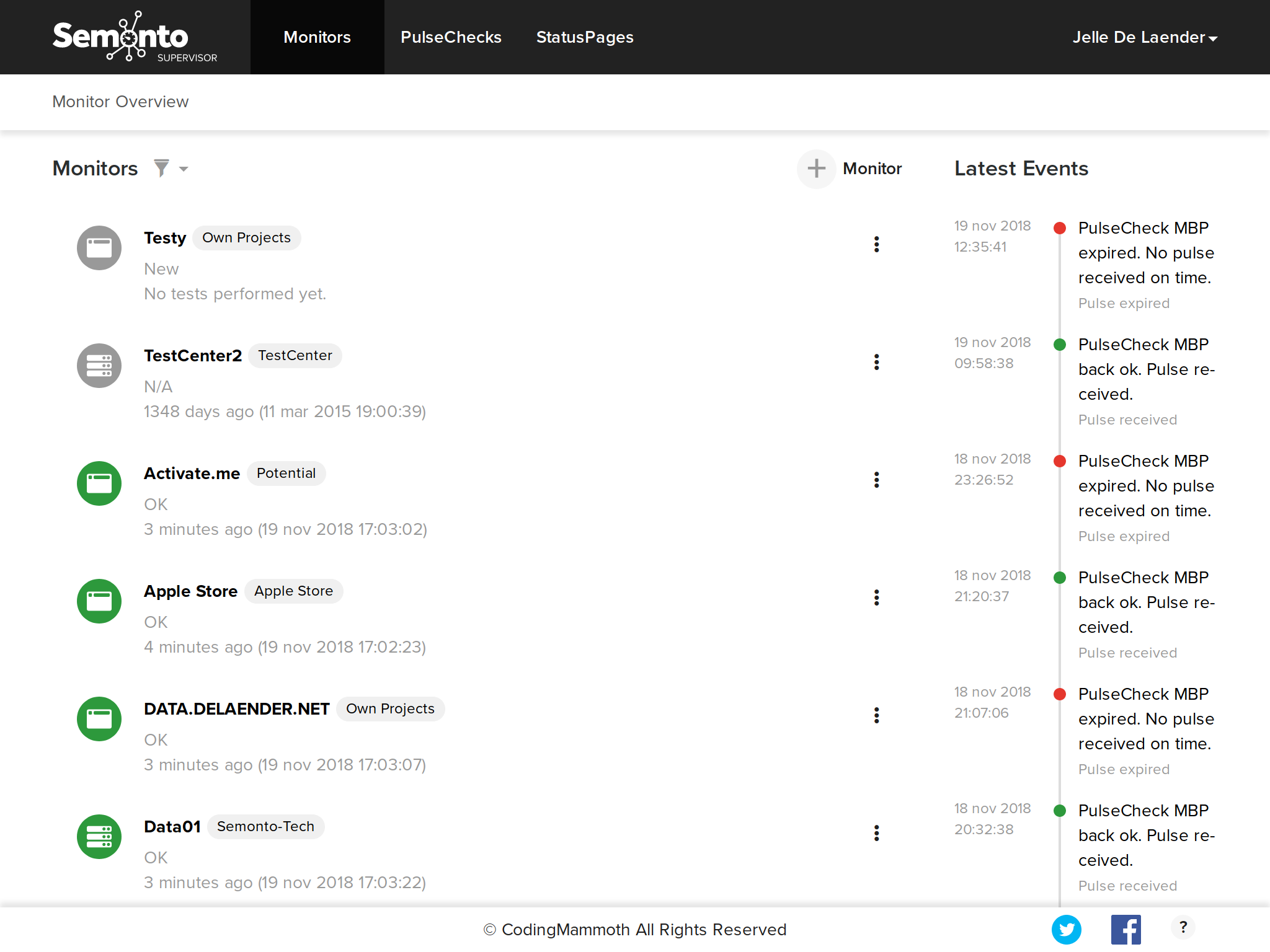Image resolution: width=1270 pixels, height=952 pixels.
Task: Select the 18 nov 21:07:06 pulse expired event text
Action: [1146, 719]
